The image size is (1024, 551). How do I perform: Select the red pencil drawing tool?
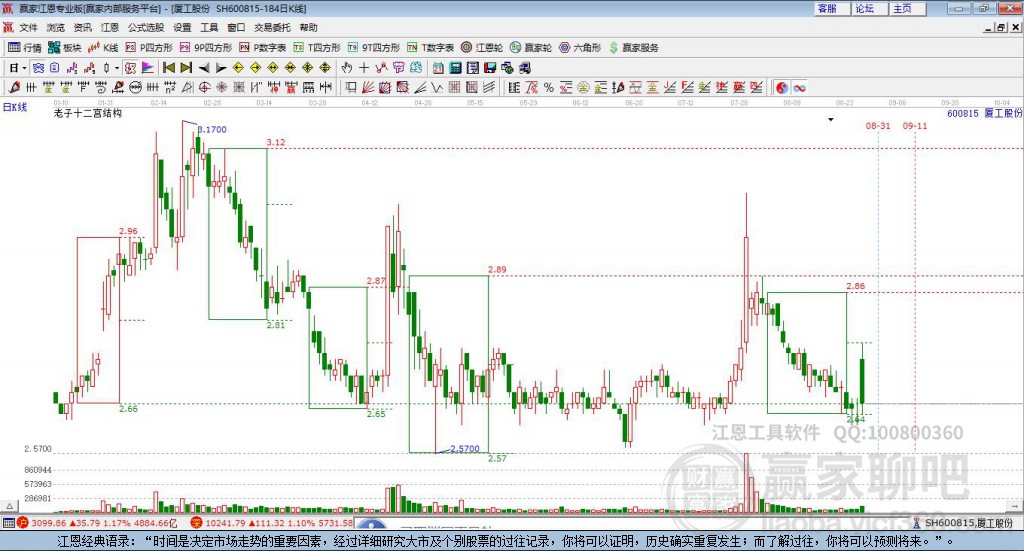pyautogui.click(x=14, y=87)
